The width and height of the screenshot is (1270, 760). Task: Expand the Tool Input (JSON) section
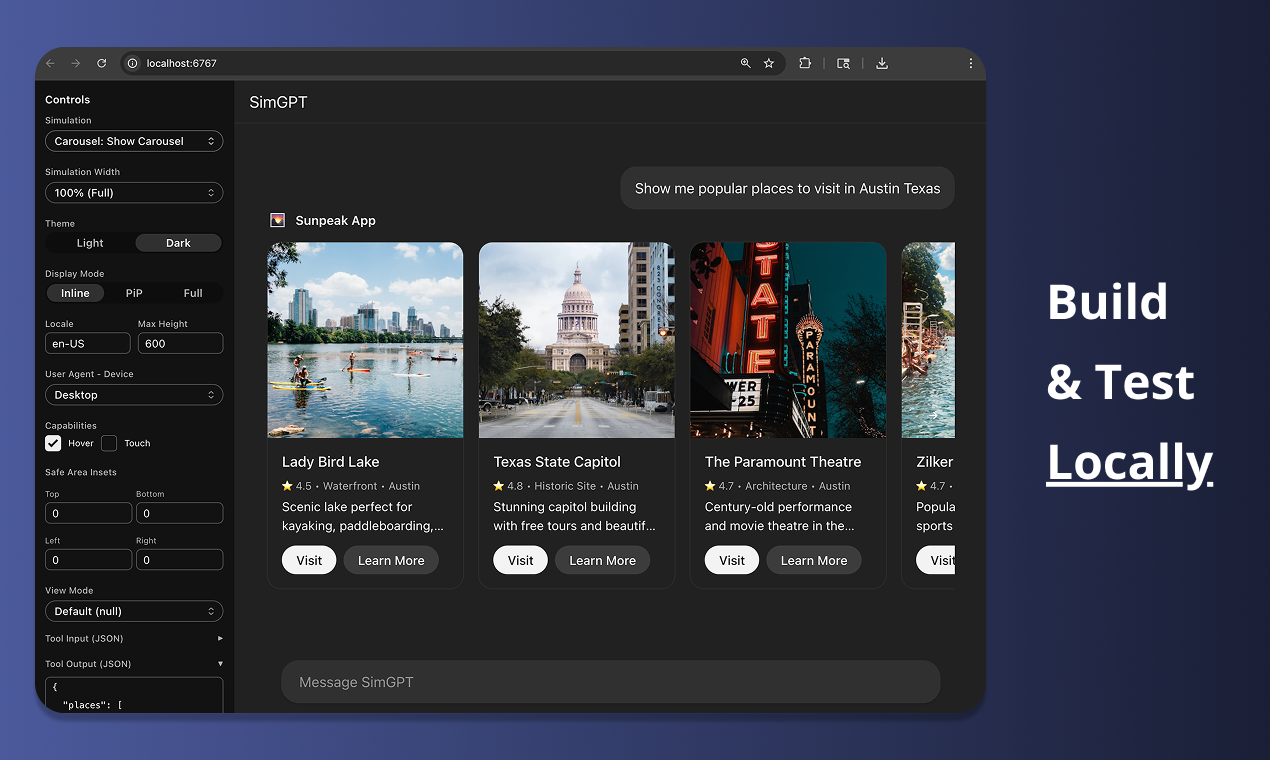tap(134, 638)
